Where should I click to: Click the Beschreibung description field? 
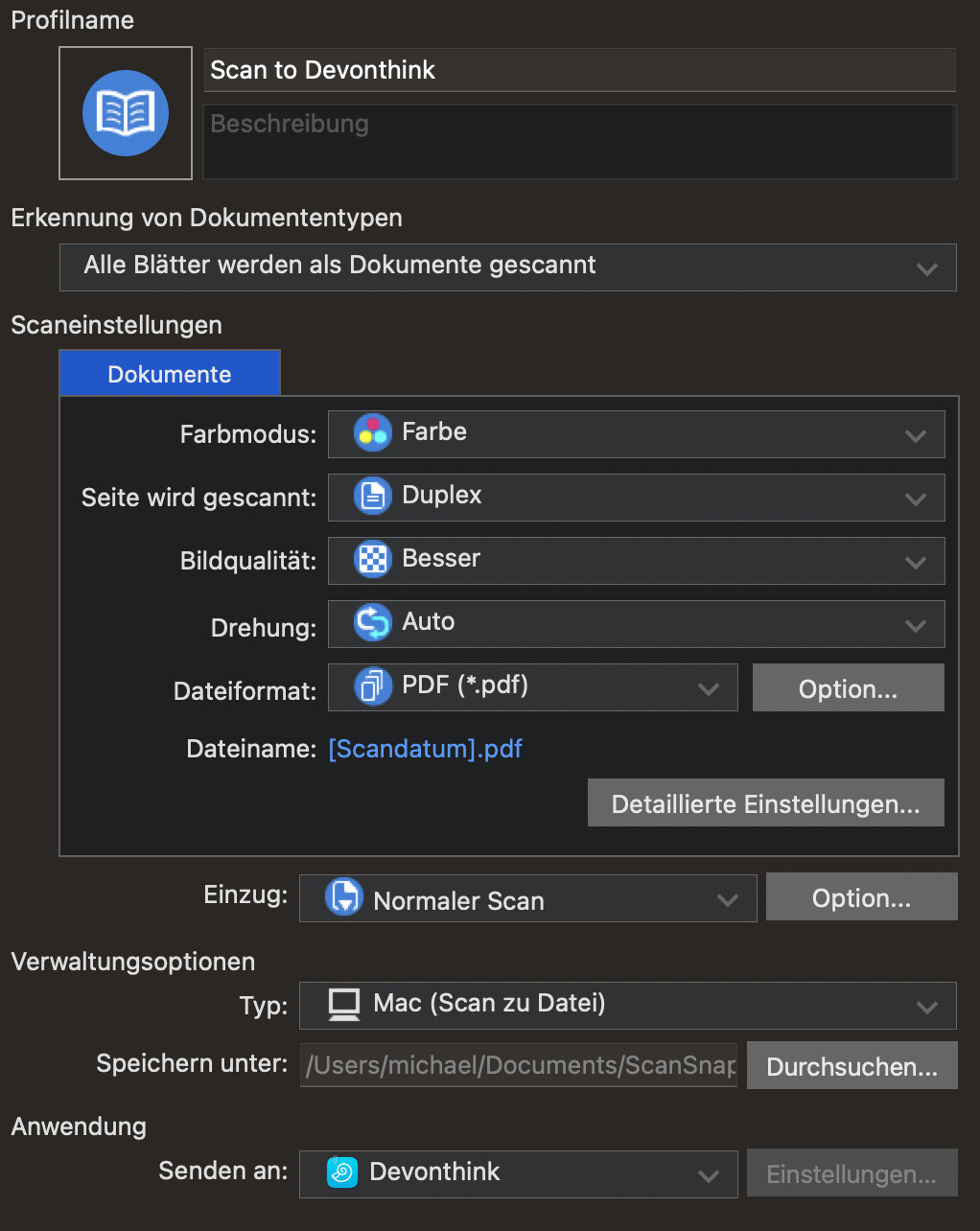[x=579, y=142]
